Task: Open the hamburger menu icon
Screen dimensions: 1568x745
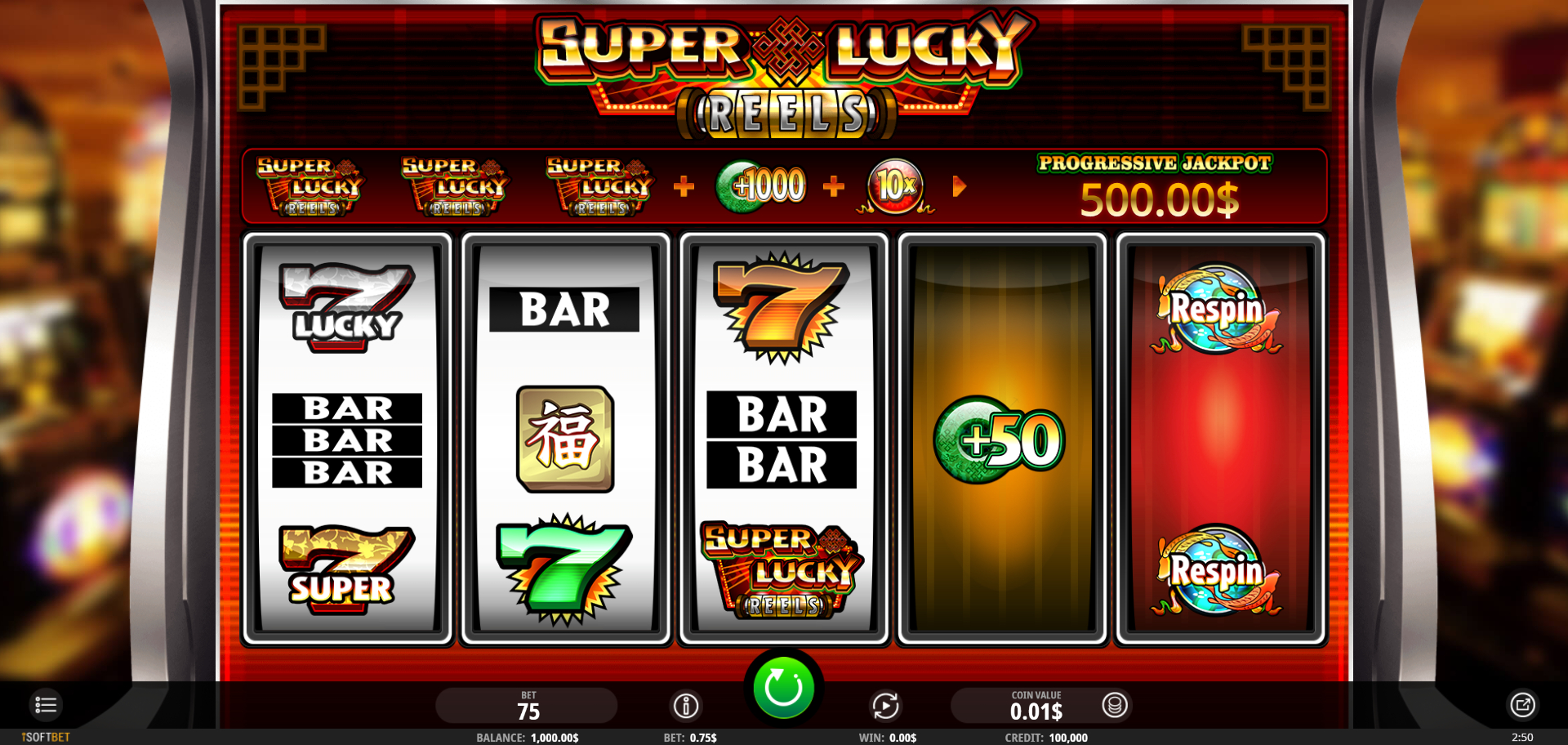Action: click(x=46, y=704)
